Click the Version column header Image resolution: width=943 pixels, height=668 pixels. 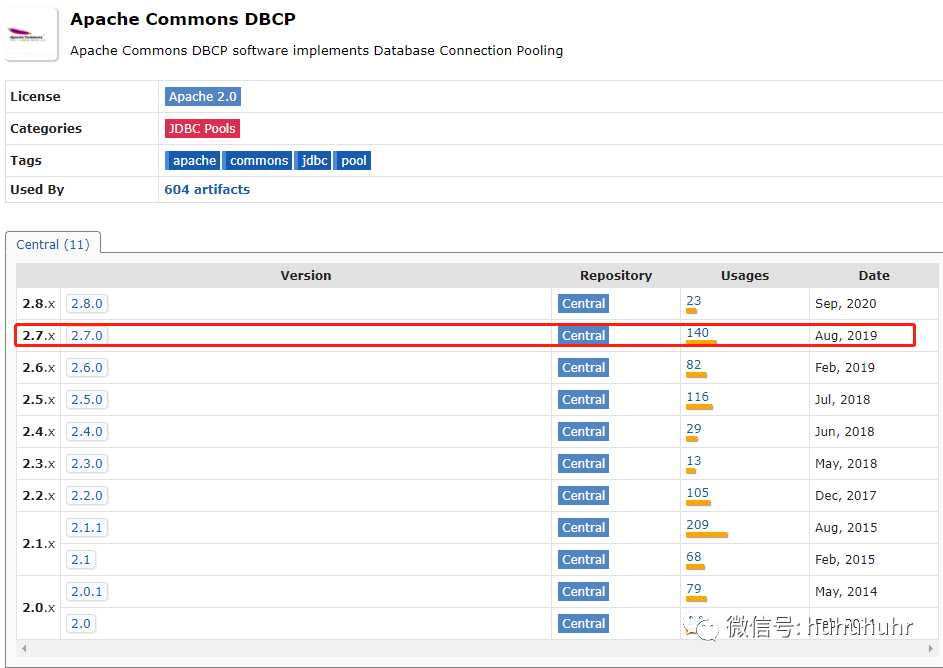(x=306, y=275)
